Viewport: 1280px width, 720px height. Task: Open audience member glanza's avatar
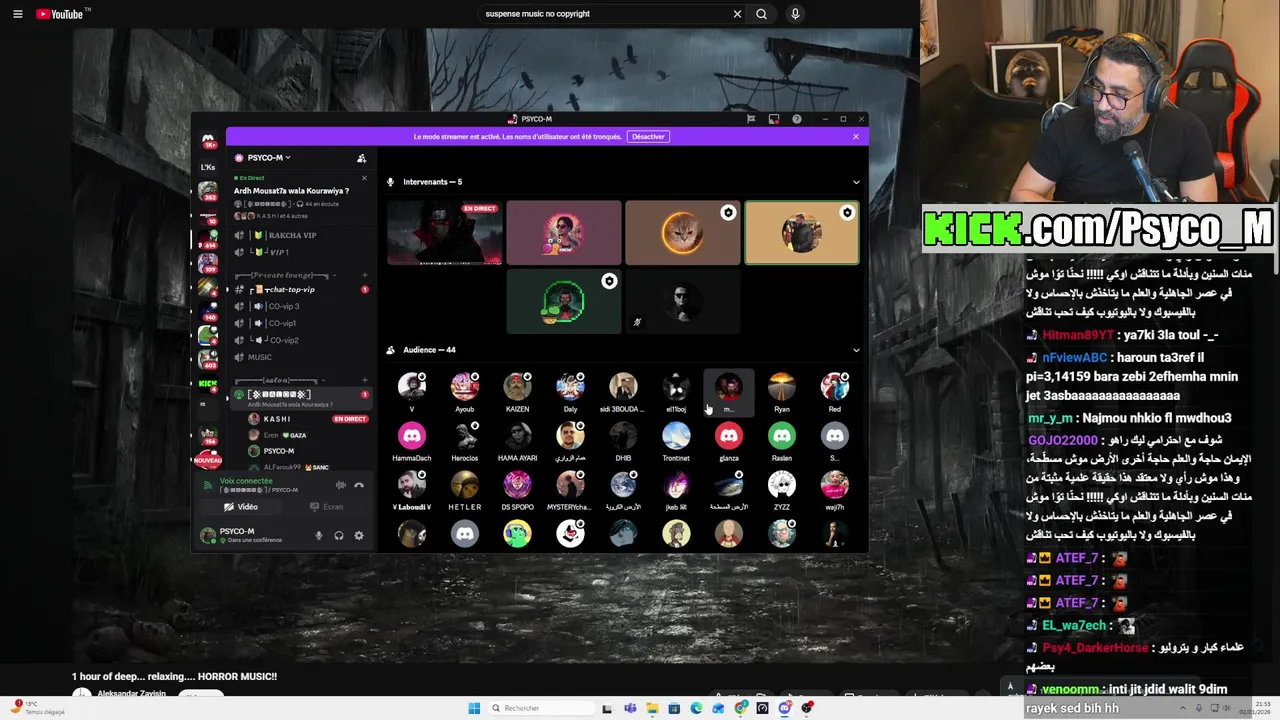click(x=729, y=436)
